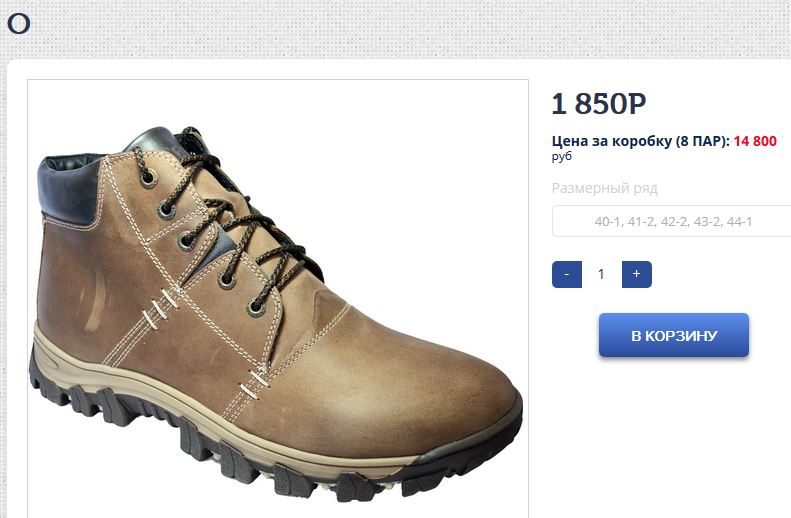791x518 pixels.
Task: Select the Цена за коробку label
Action: (611, 141)
